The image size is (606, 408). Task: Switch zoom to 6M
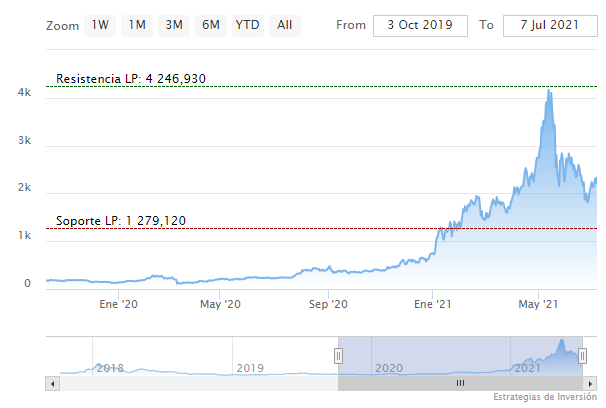210,24
